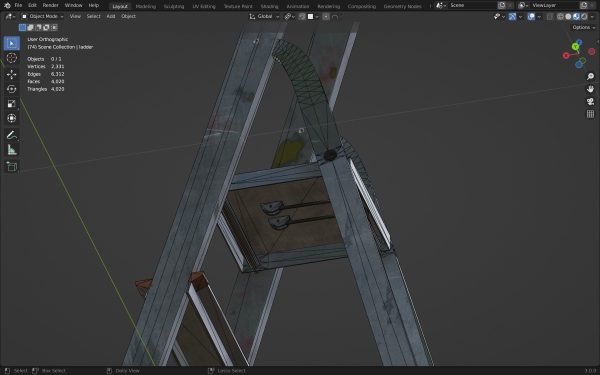Select the Rotate tool
Image resolution: width=600 pixels, height=375 pixels.
(x=11, y=89)
